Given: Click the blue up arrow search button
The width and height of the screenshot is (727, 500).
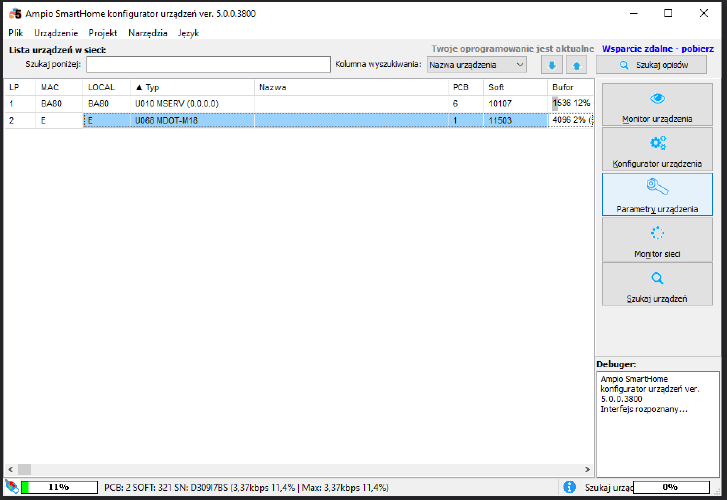Looking at the screenshot, I should click(576, 65).
